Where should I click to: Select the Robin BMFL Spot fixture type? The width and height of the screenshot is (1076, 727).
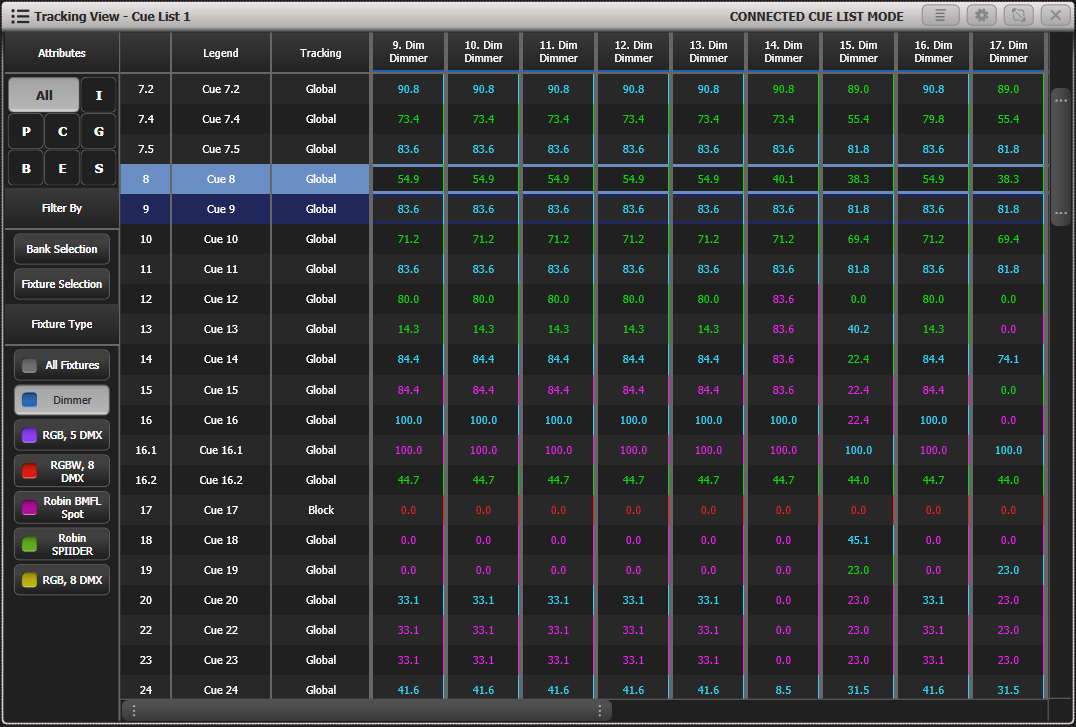tap(61, 507)
